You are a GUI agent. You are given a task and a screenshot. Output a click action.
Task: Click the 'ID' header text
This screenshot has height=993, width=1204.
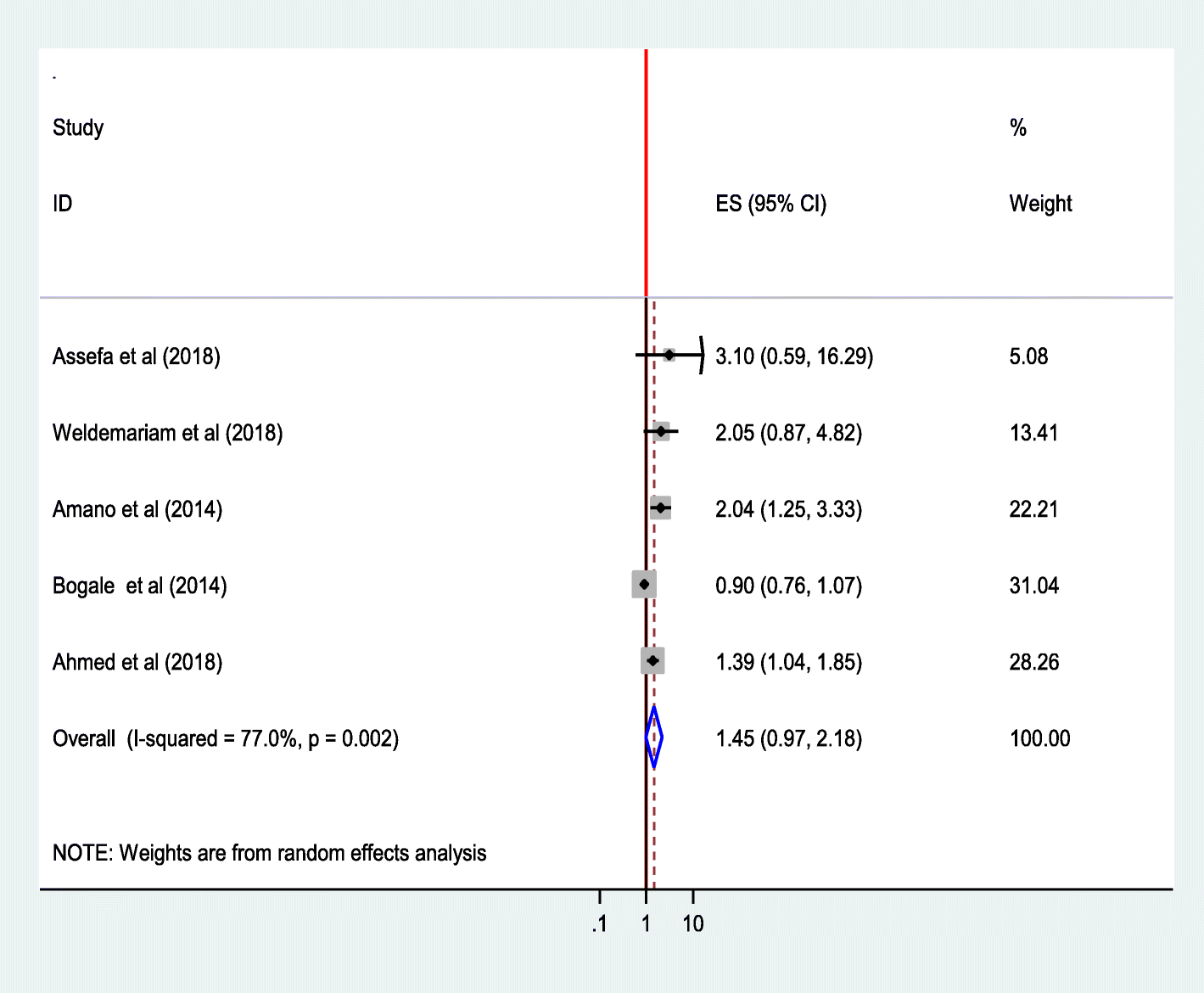(x=63, y=204)
